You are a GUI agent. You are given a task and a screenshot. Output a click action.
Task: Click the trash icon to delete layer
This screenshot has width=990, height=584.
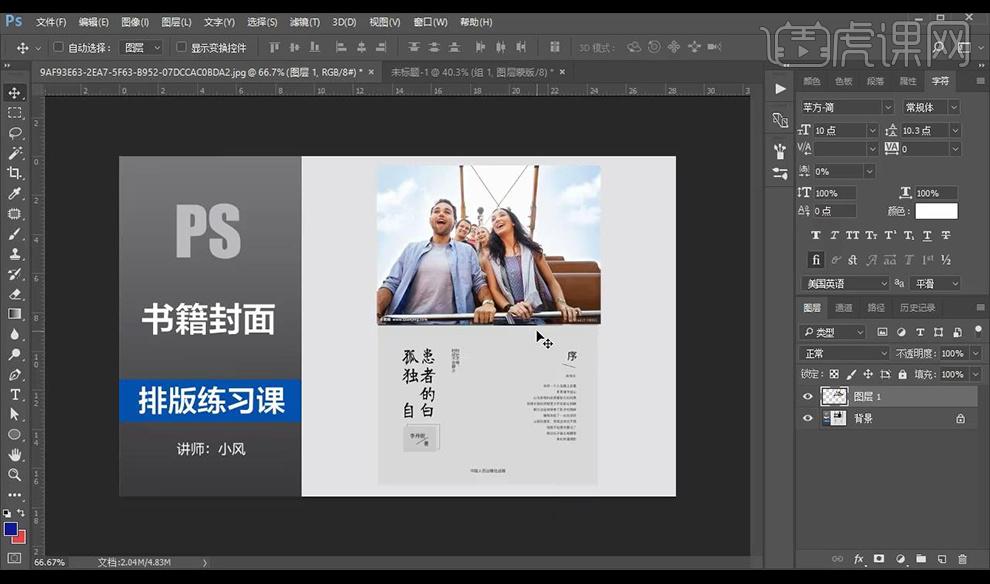coord(962,559)
